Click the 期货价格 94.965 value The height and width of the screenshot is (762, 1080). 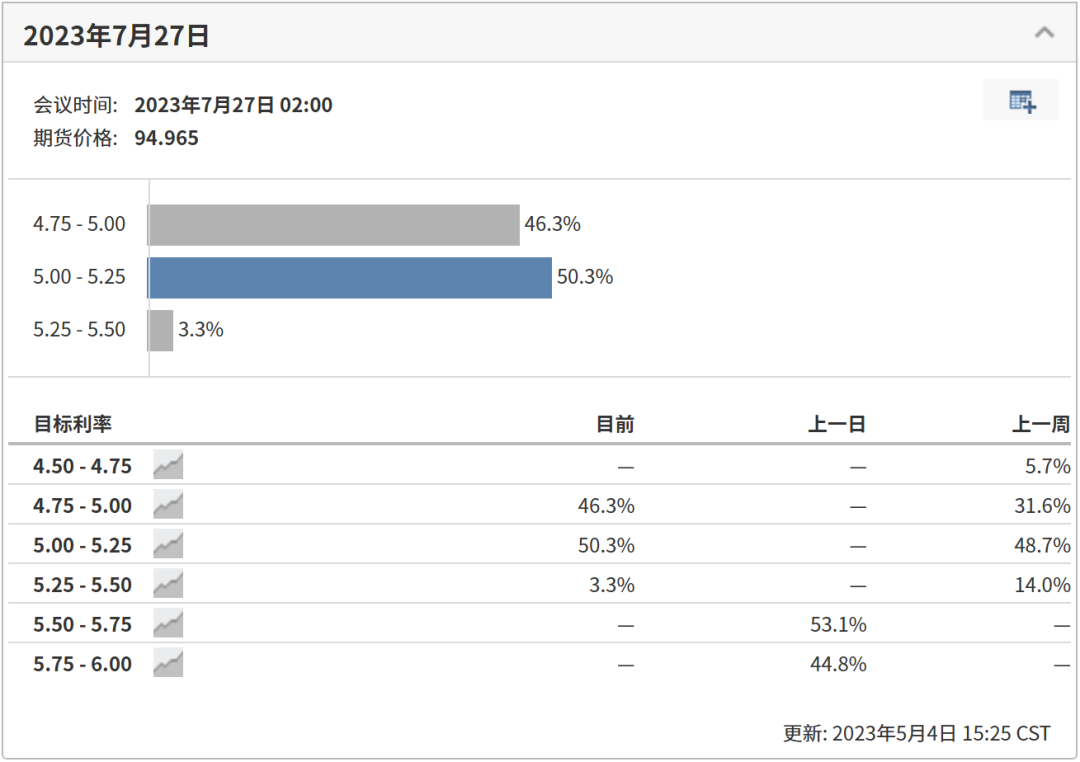pos(167,138)
